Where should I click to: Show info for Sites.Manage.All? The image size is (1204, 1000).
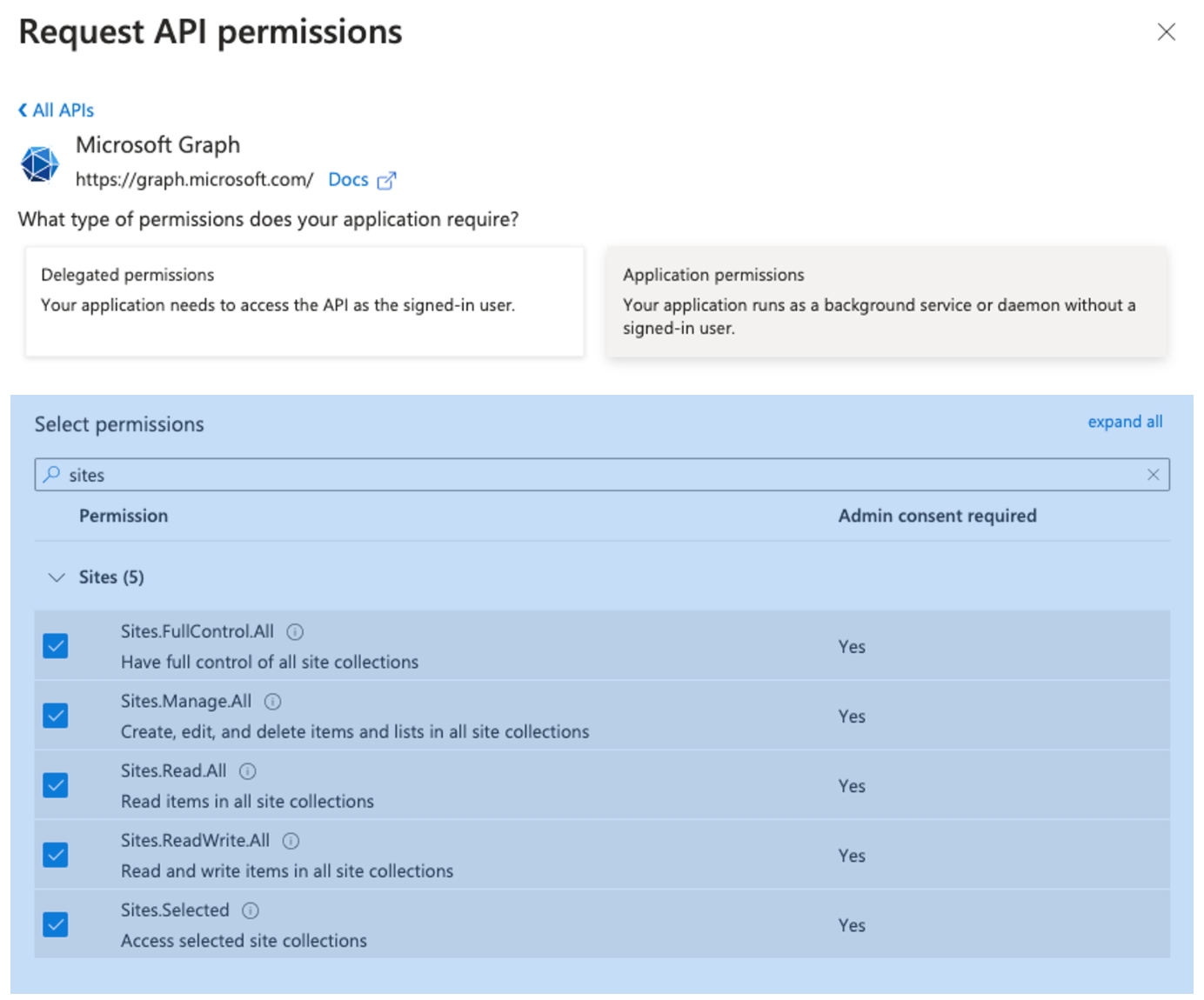[x=272, y=702]
